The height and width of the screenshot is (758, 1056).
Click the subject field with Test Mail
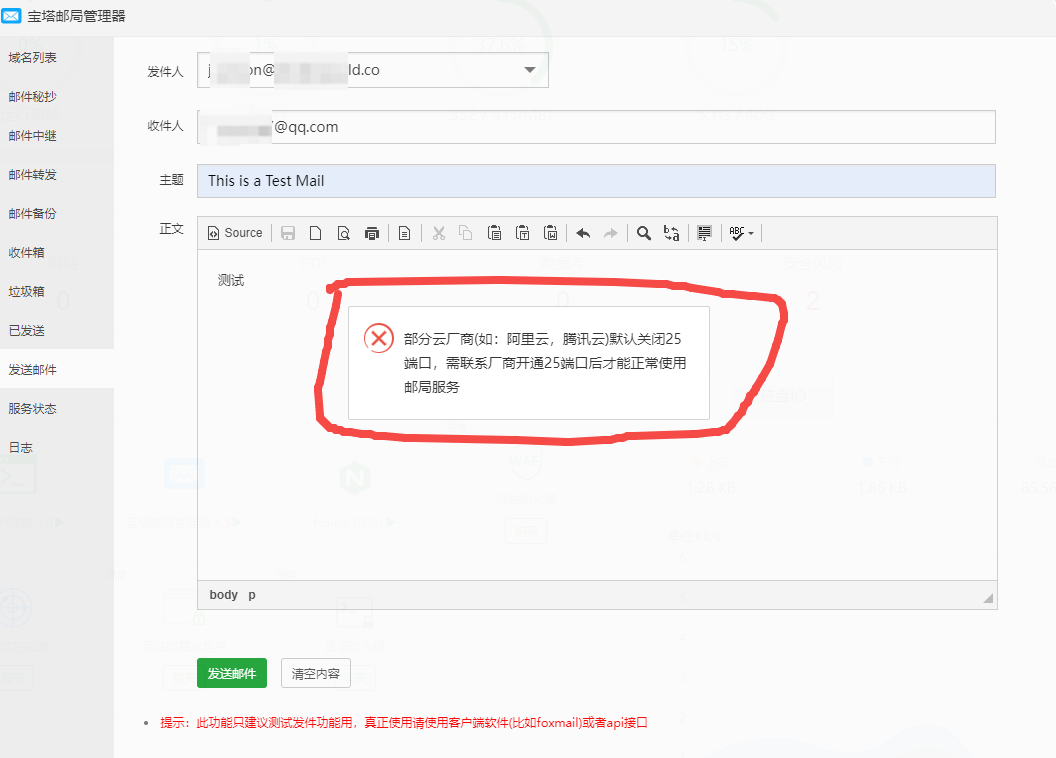[596, 180]
